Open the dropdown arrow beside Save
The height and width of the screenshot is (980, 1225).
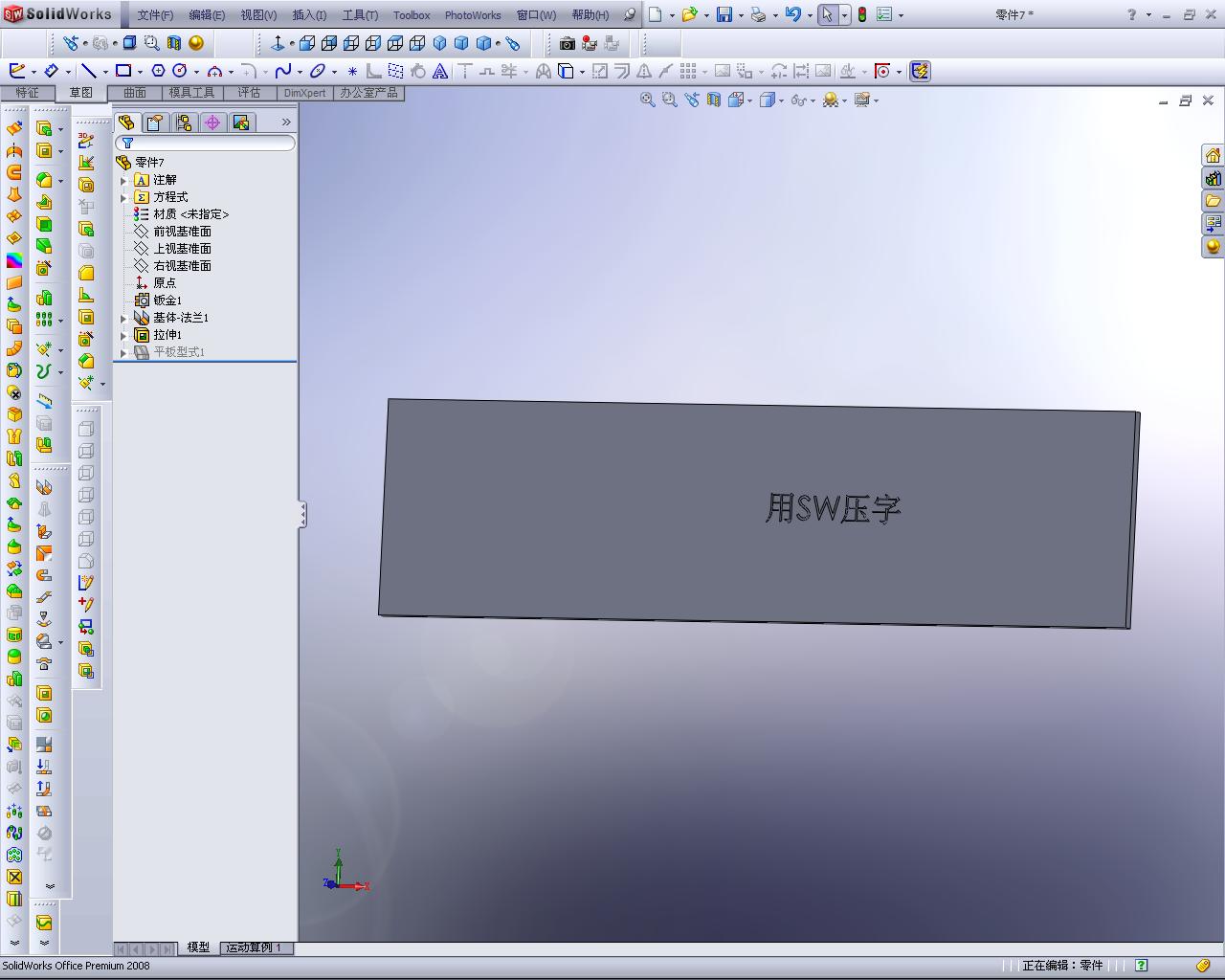[x=741, y=15]
